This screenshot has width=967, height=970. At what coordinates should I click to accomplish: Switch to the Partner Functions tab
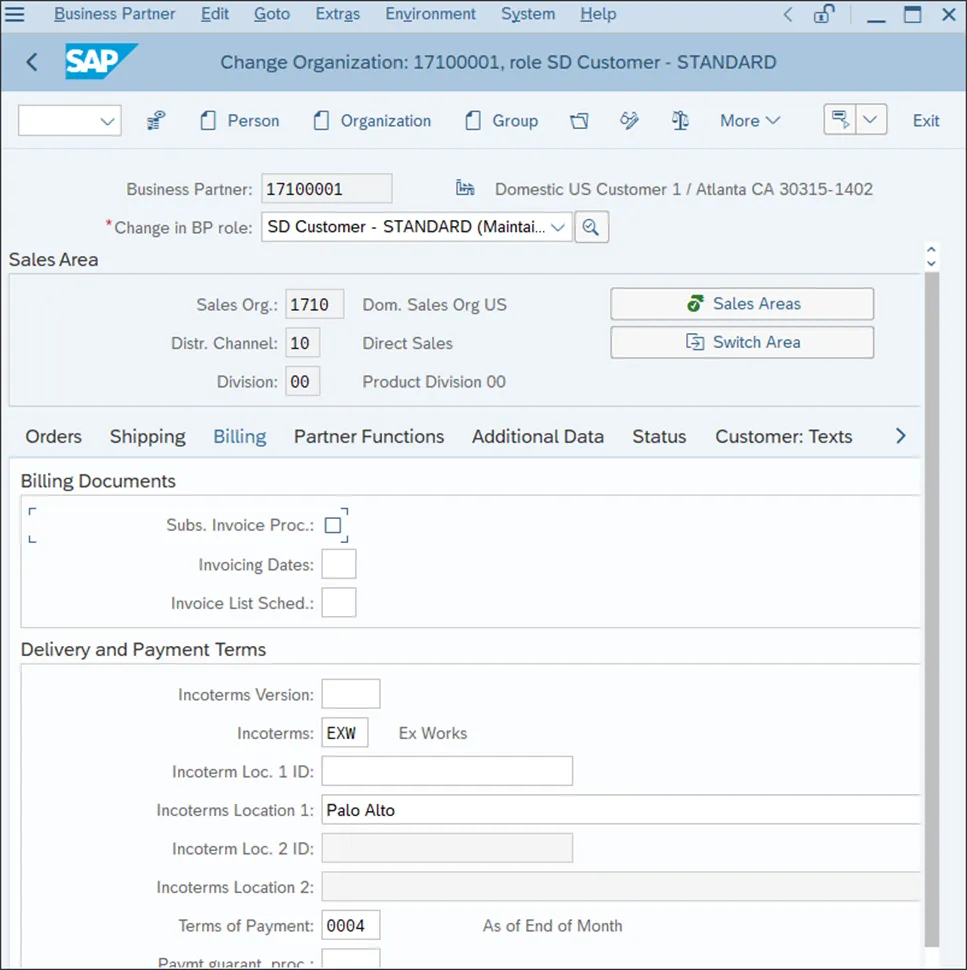click(369, 436)
